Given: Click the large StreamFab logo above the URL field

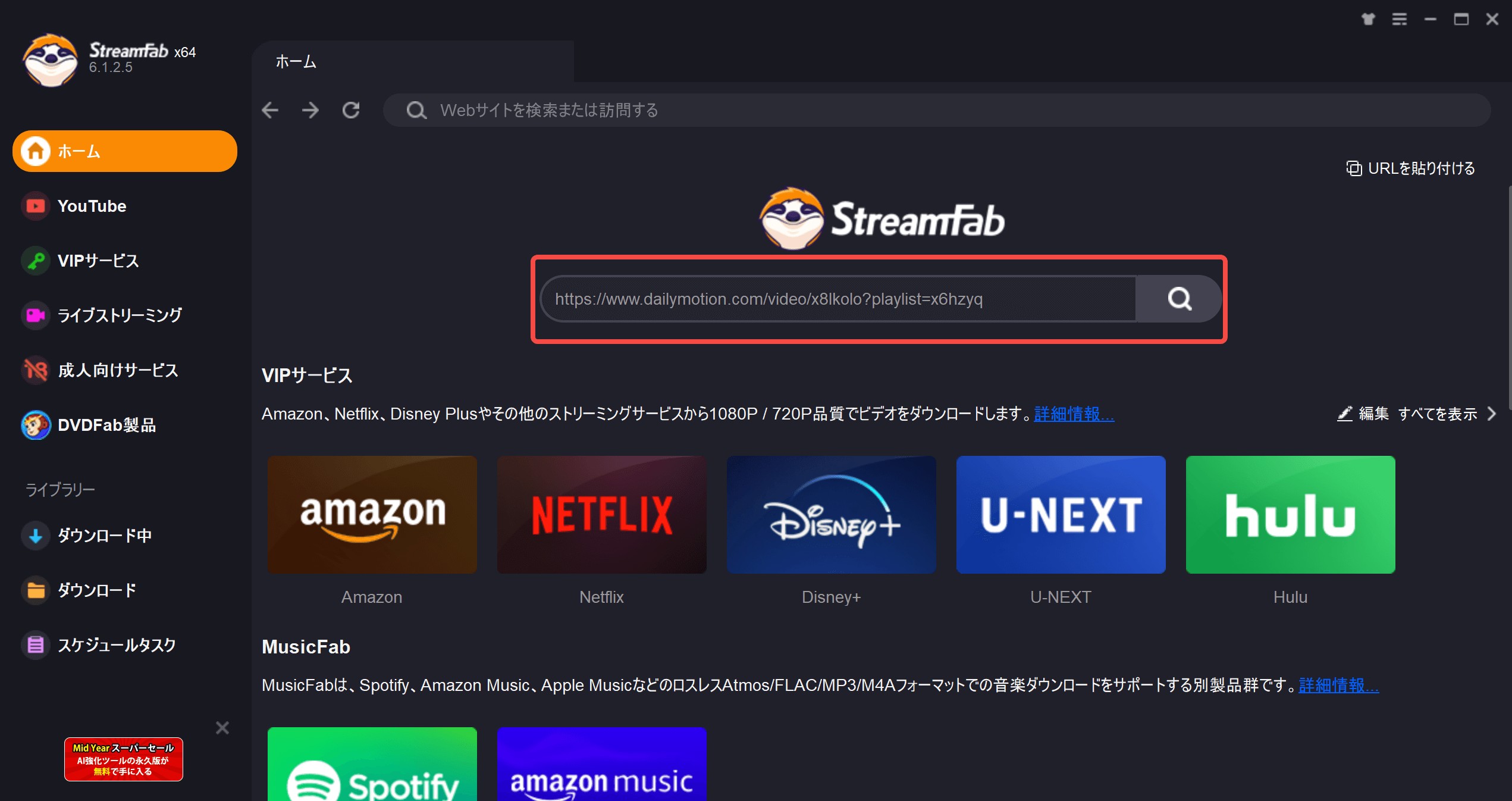Looking at the screenshot, I should click(882, 219).
